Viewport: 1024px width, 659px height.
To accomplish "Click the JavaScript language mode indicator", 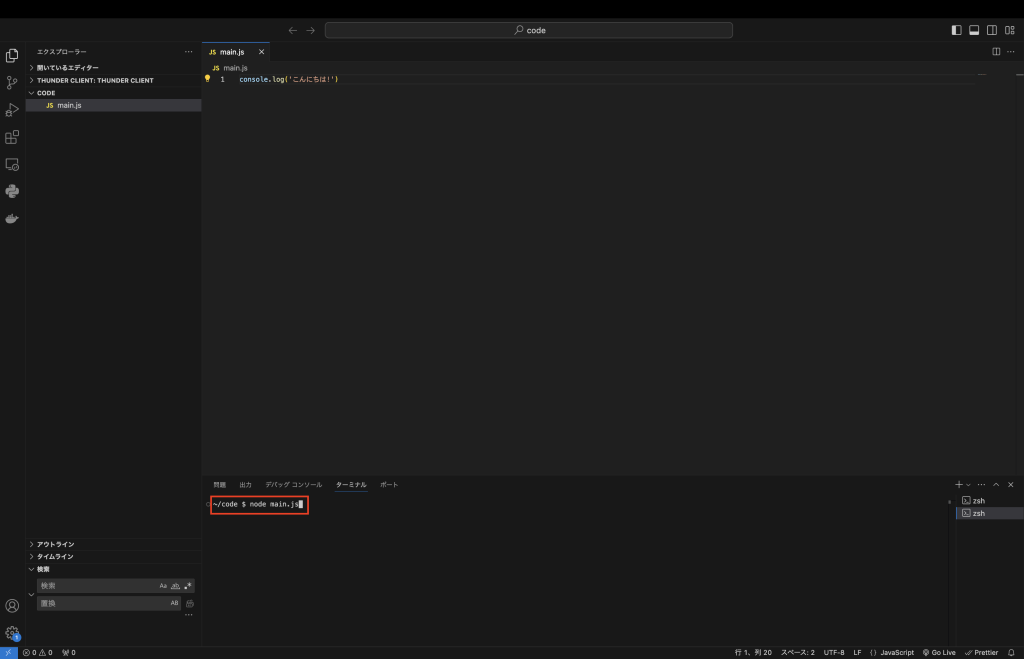I will pyautogui.click(x=892, y=652).
